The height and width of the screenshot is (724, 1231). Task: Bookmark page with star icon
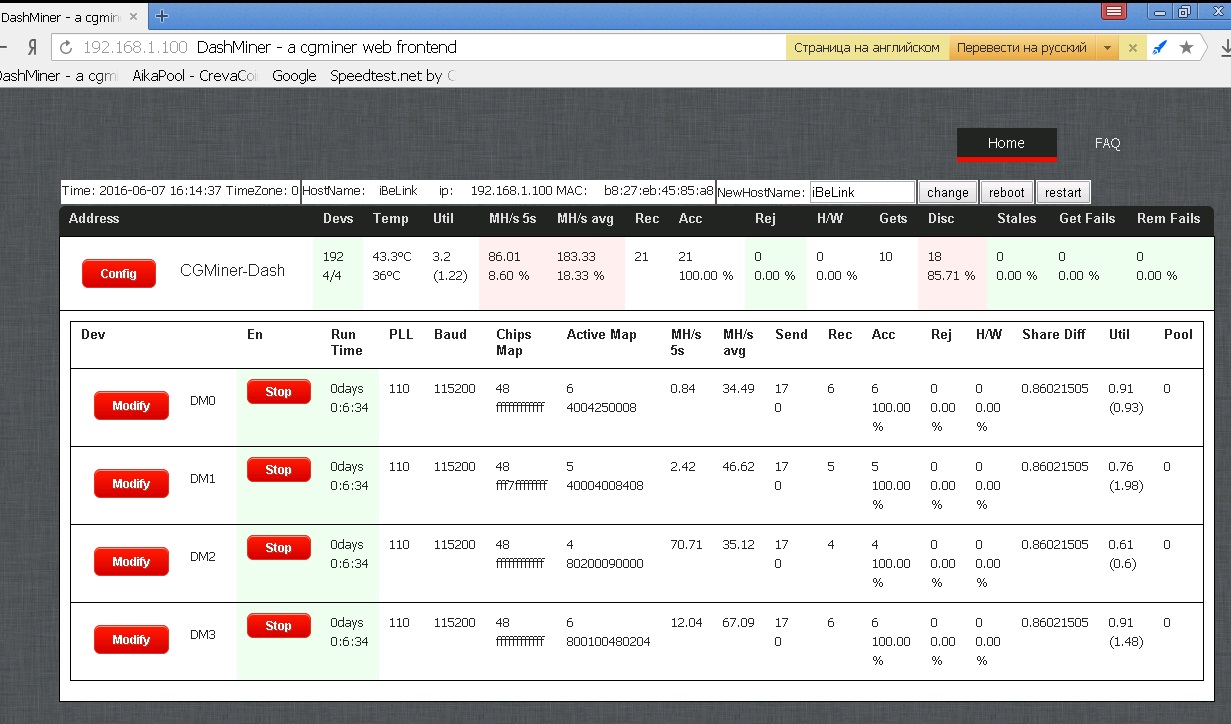point(1186,48)
